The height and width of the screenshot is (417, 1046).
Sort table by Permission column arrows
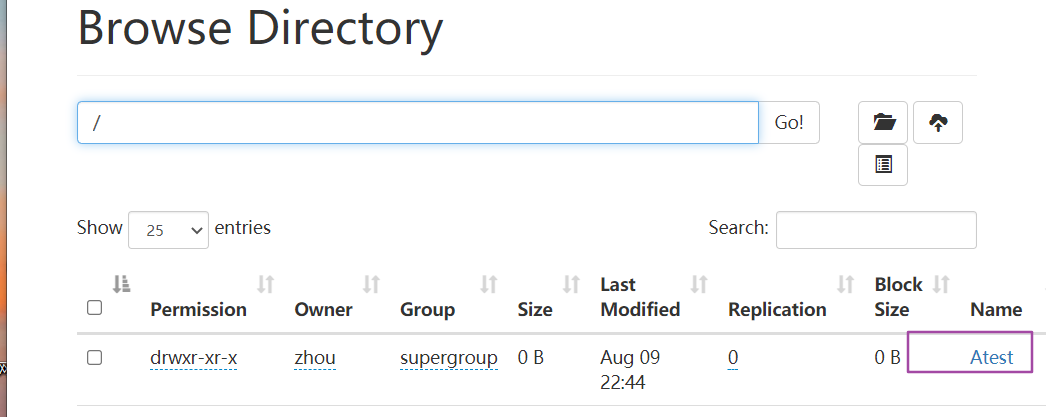click(265, 285)
